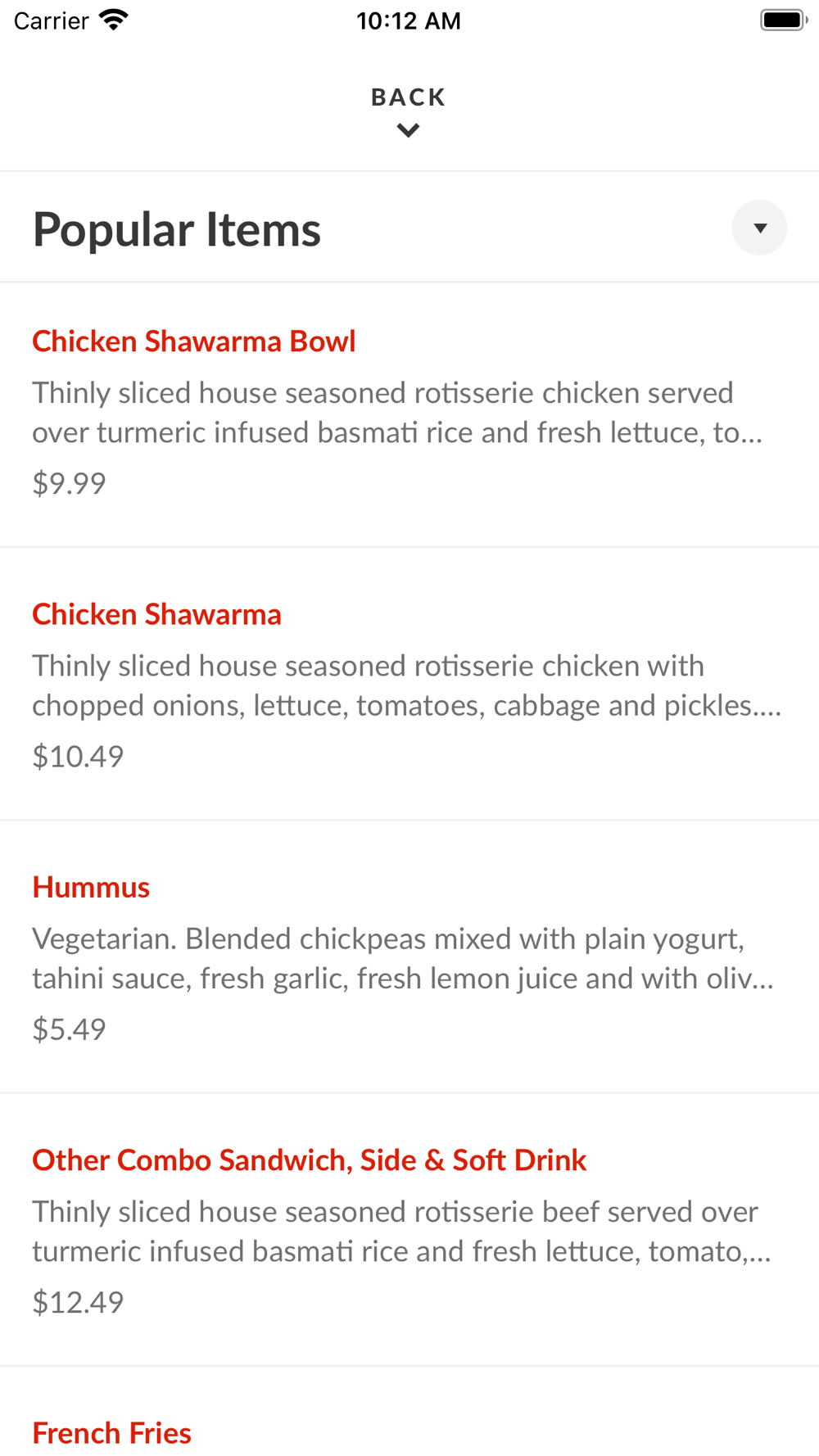Click the rotisserie beef combo description
819x1456 pixels.
(x=402, y=1231)
